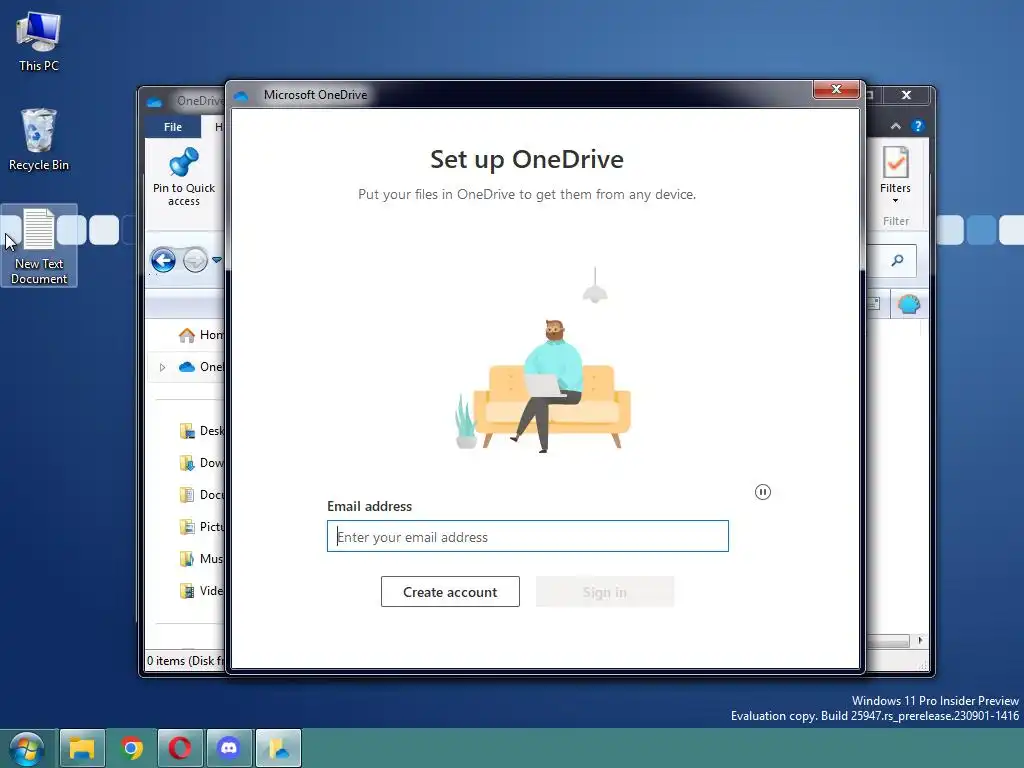The image size is (1024, 768).
Task: Click the forward navigation arrow in Explorer
Action: coord(195,261)
